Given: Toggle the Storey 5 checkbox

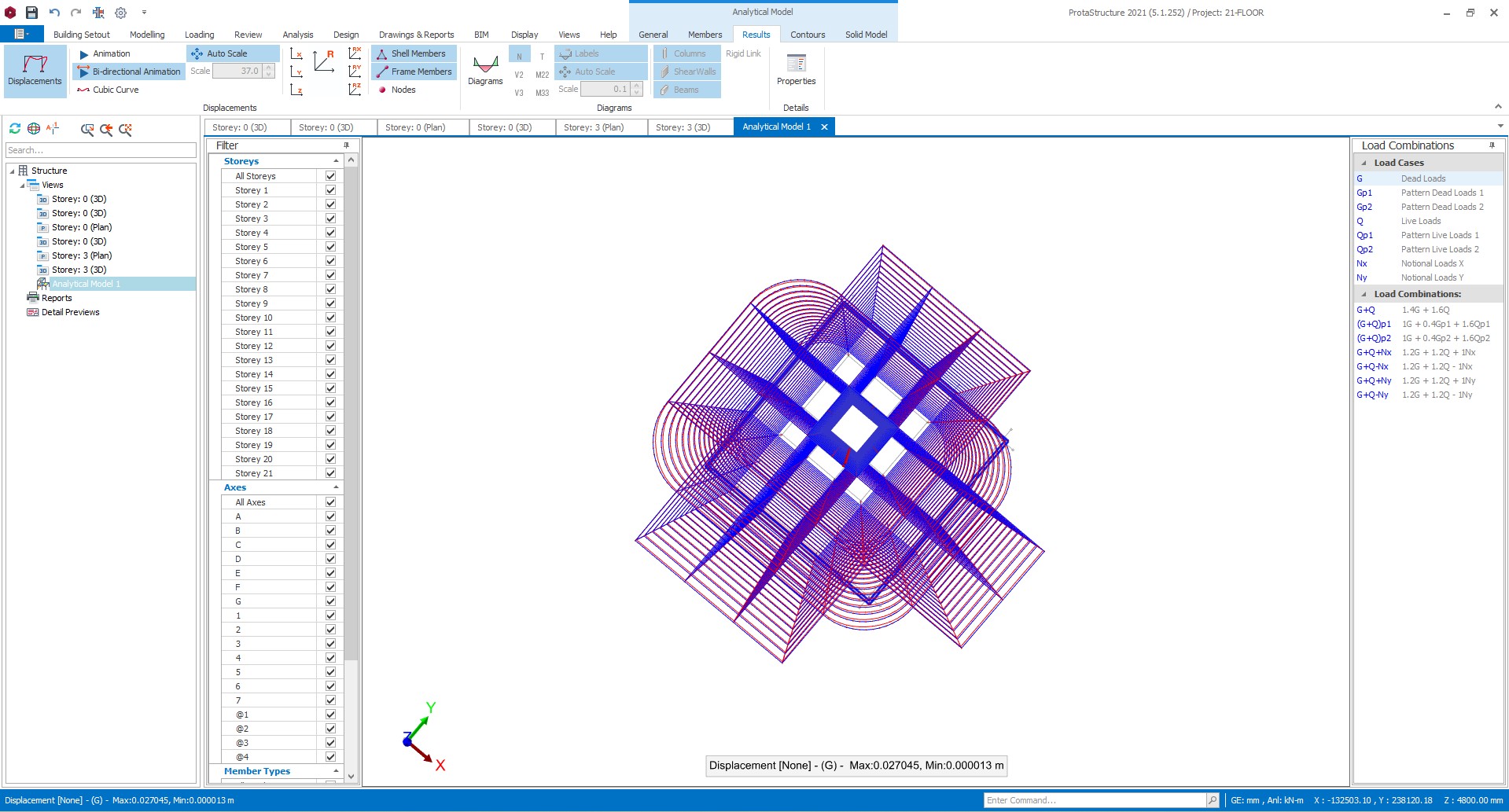Looking at the screenshot, I should pos(330,247).
